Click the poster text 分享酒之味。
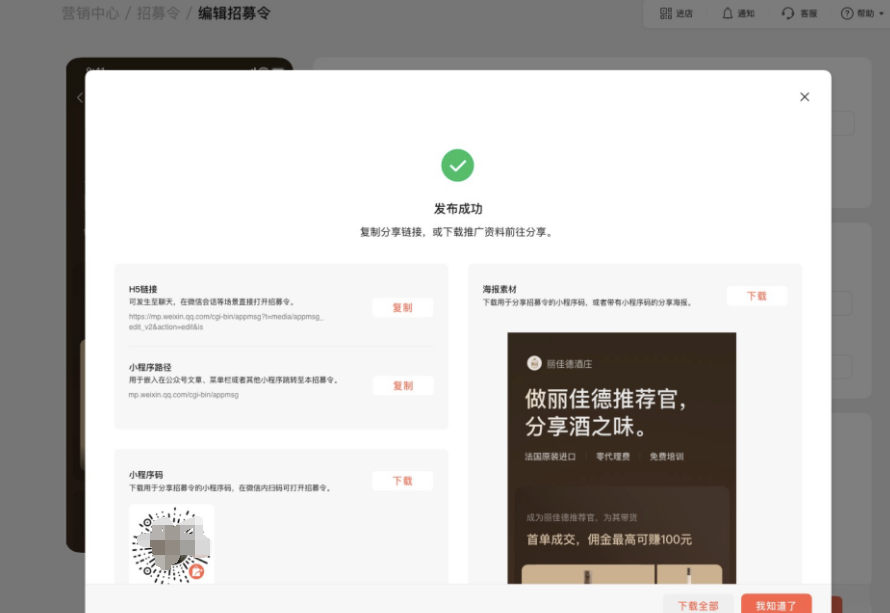This screenshot has height=613, width=890. coord(586,426)
